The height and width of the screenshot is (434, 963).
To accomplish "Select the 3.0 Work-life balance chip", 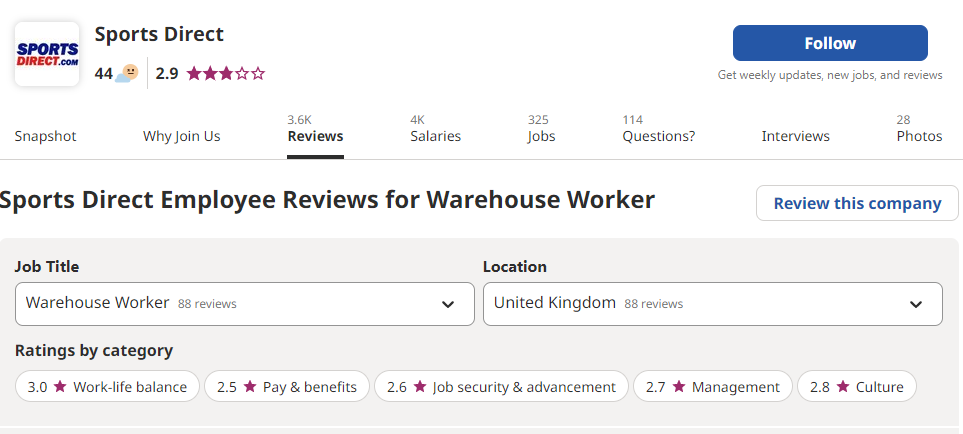I will (x=107, y=387).
